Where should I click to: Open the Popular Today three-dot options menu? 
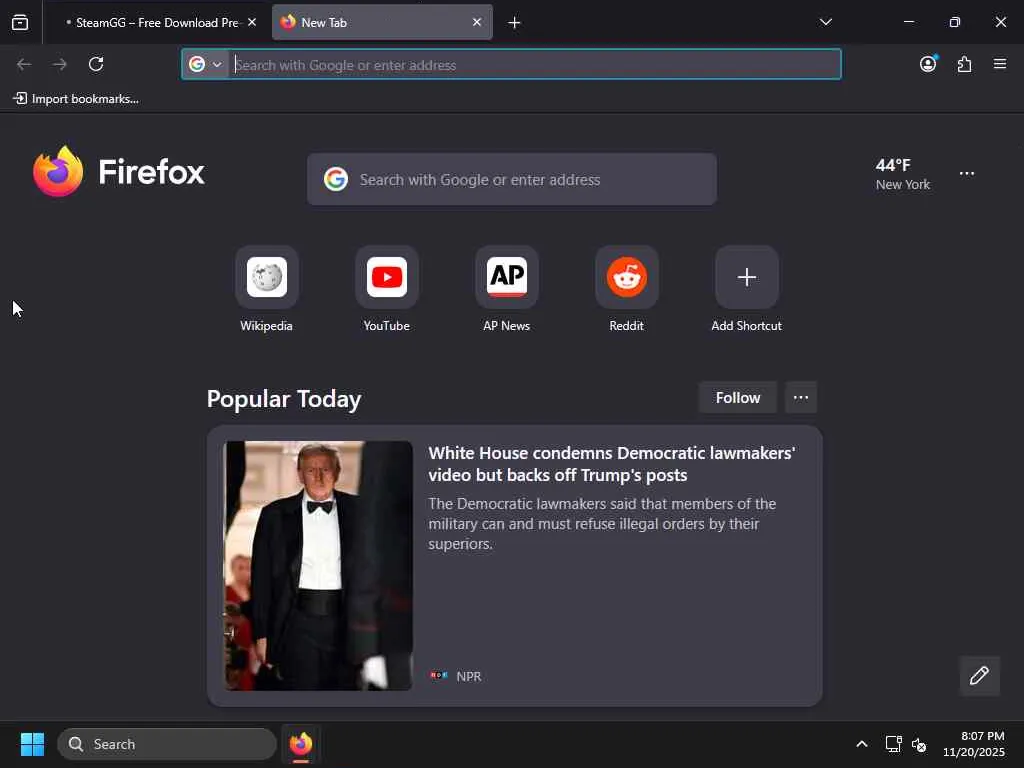801,398
